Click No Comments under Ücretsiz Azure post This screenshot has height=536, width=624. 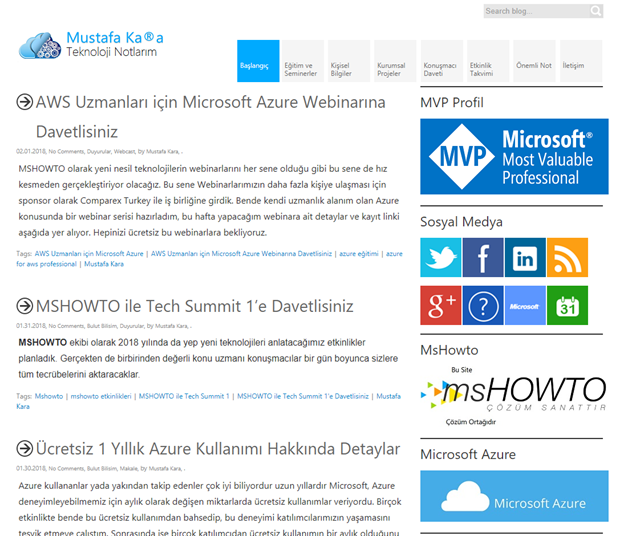point(66,468)
